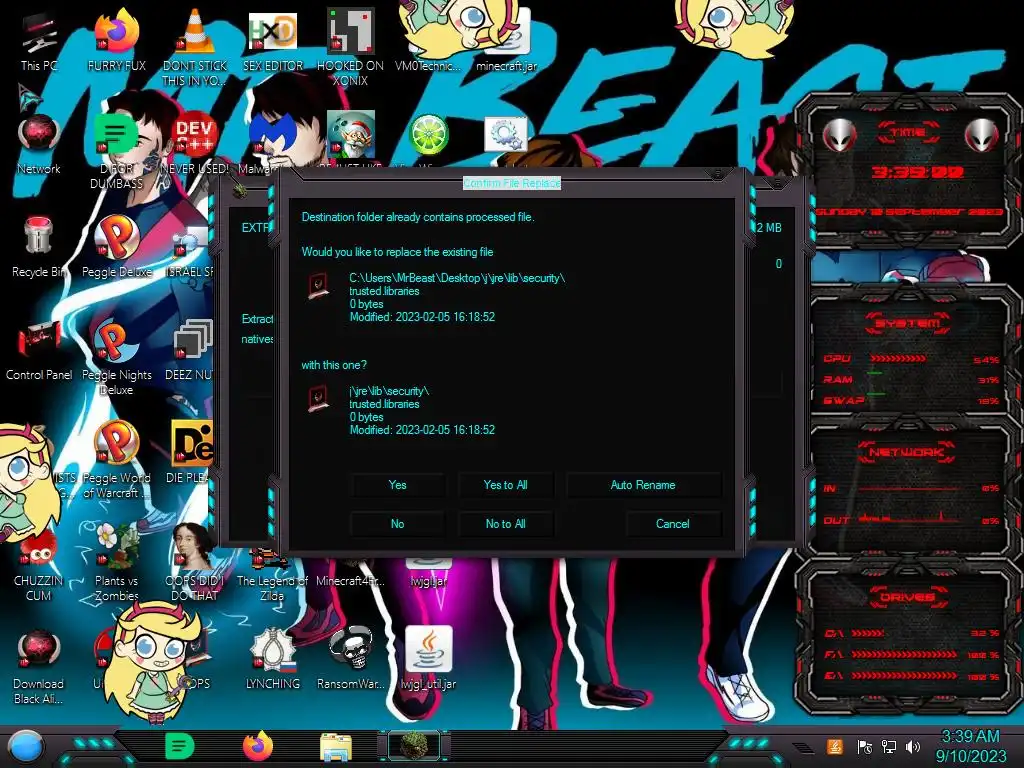Image resolution: width=1024 pixels, height=768 pixels.
Task: Select the Santa Claus game icon
Action: point(351,133)
